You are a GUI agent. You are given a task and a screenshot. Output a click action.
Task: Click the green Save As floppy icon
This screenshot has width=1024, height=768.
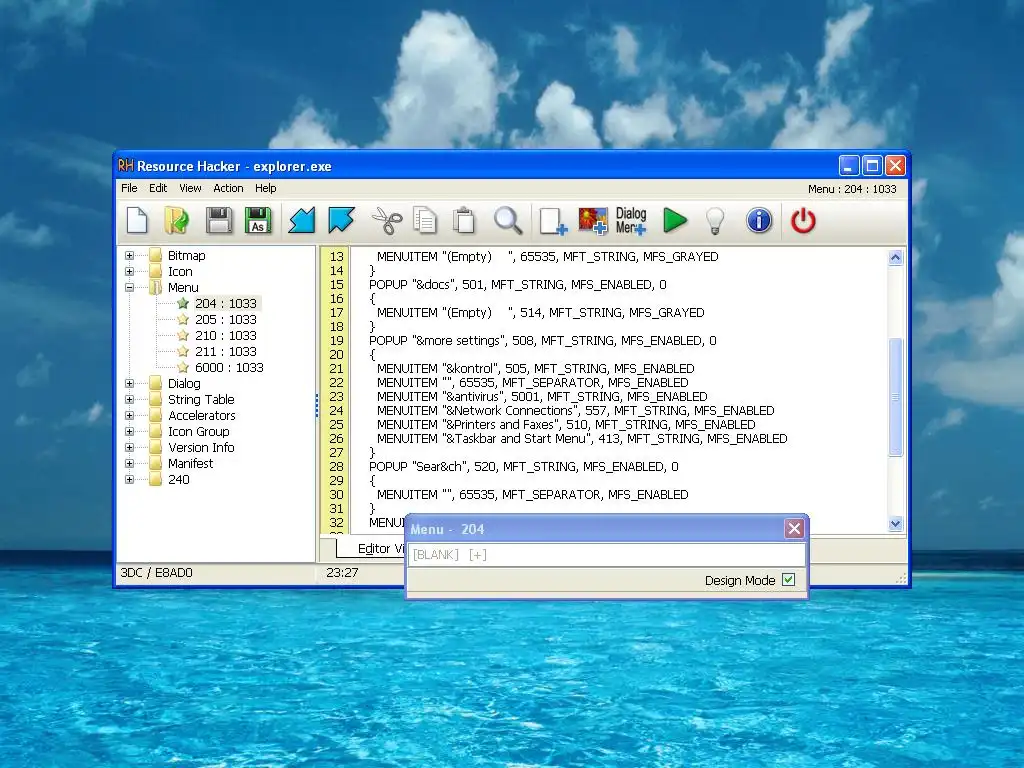coord(258,220)
